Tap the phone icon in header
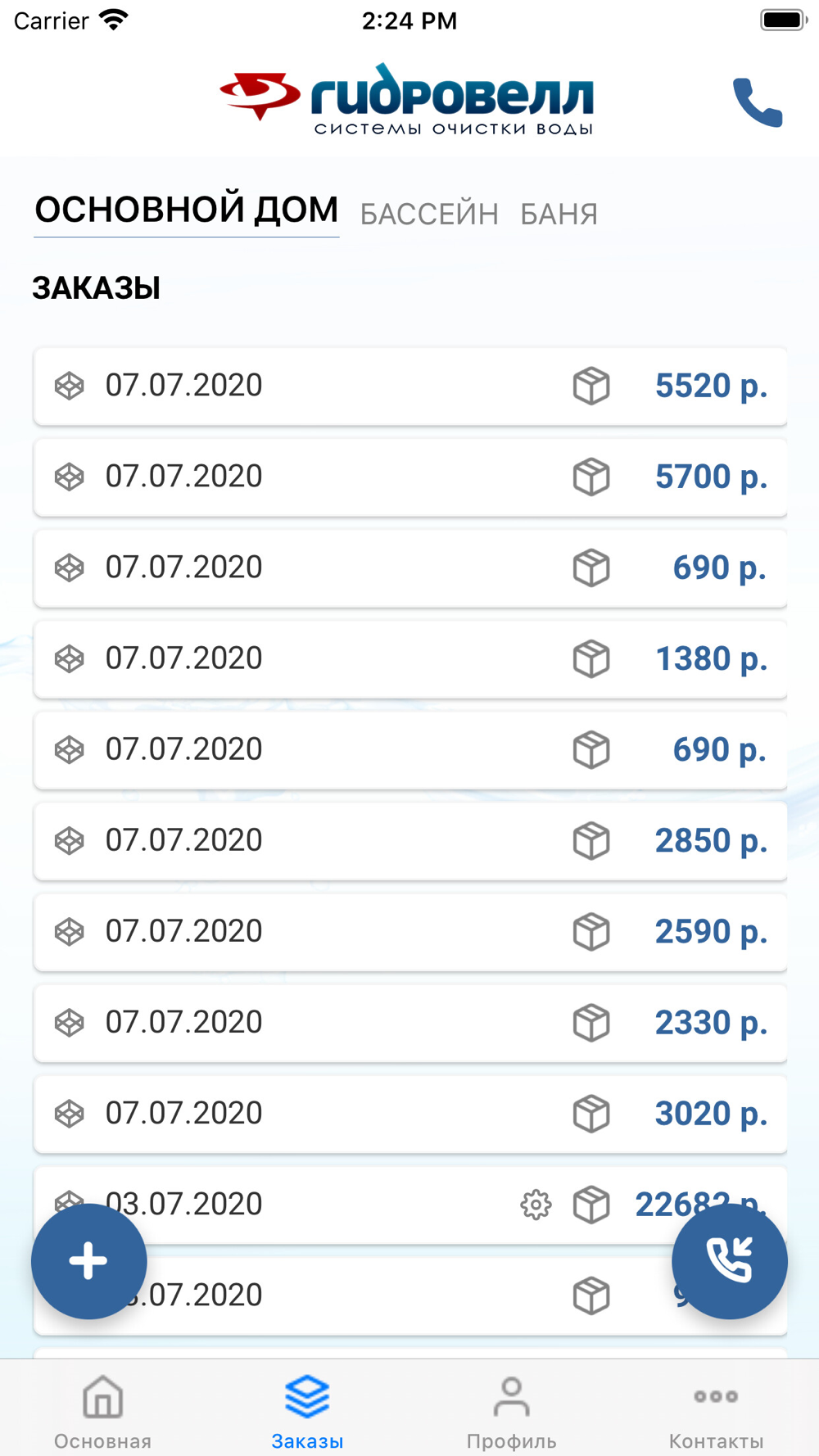 [x=758, y=102]
